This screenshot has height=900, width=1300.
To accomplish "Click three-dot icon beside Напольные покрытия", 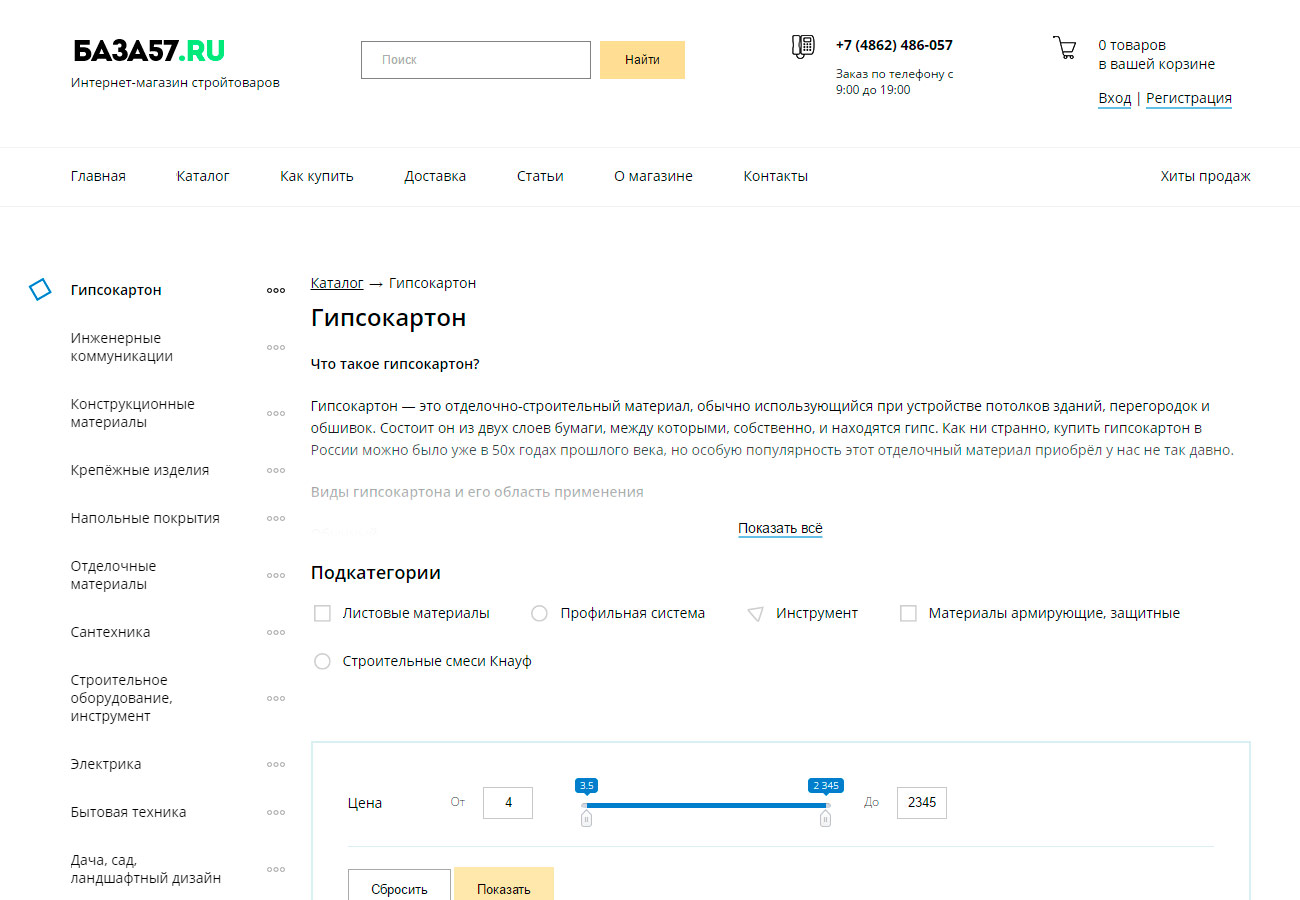I will point(276,518).
